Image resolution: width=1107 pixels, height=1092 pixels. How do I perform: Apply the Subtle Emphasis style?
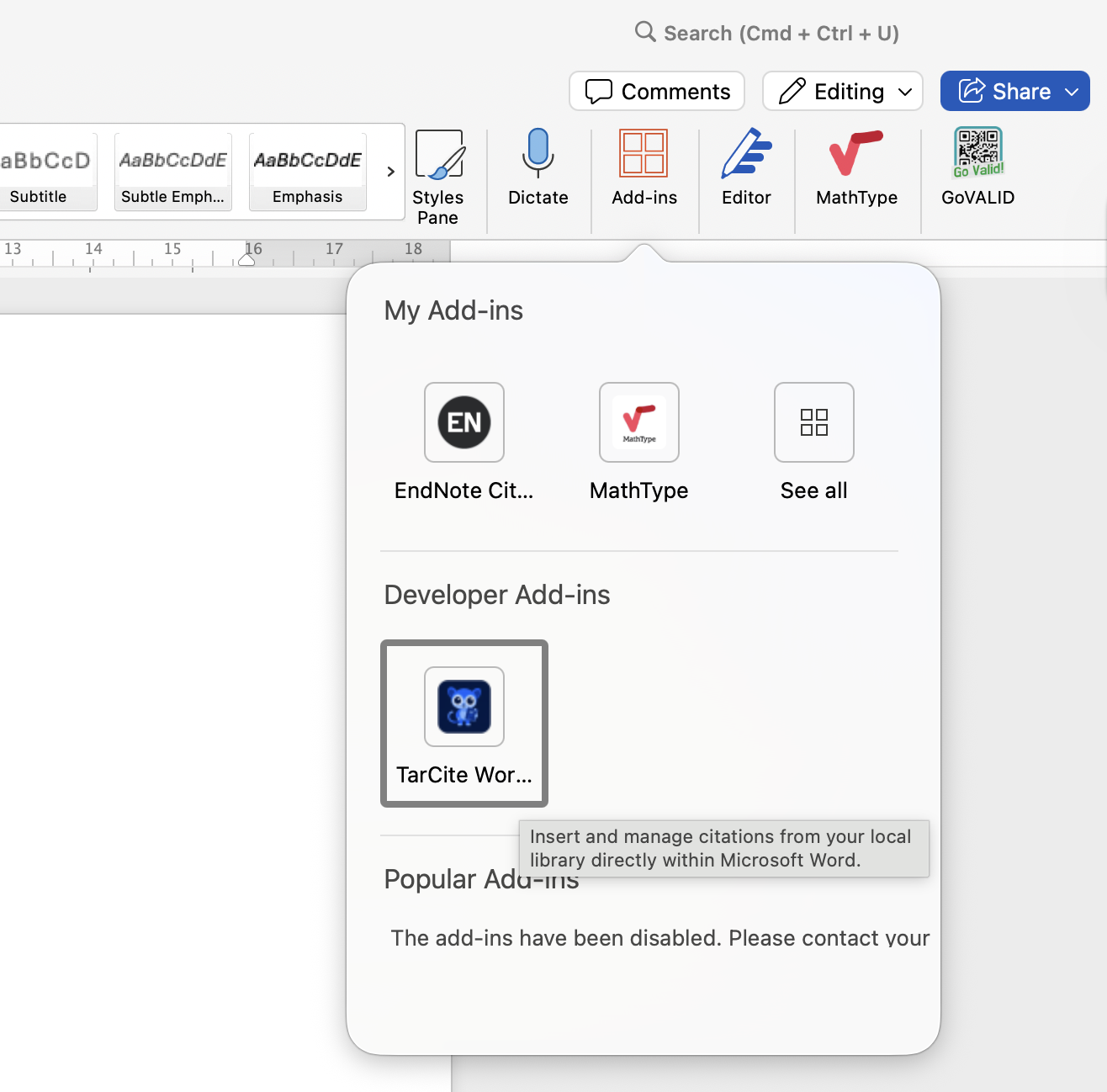(x=173, y=172)
